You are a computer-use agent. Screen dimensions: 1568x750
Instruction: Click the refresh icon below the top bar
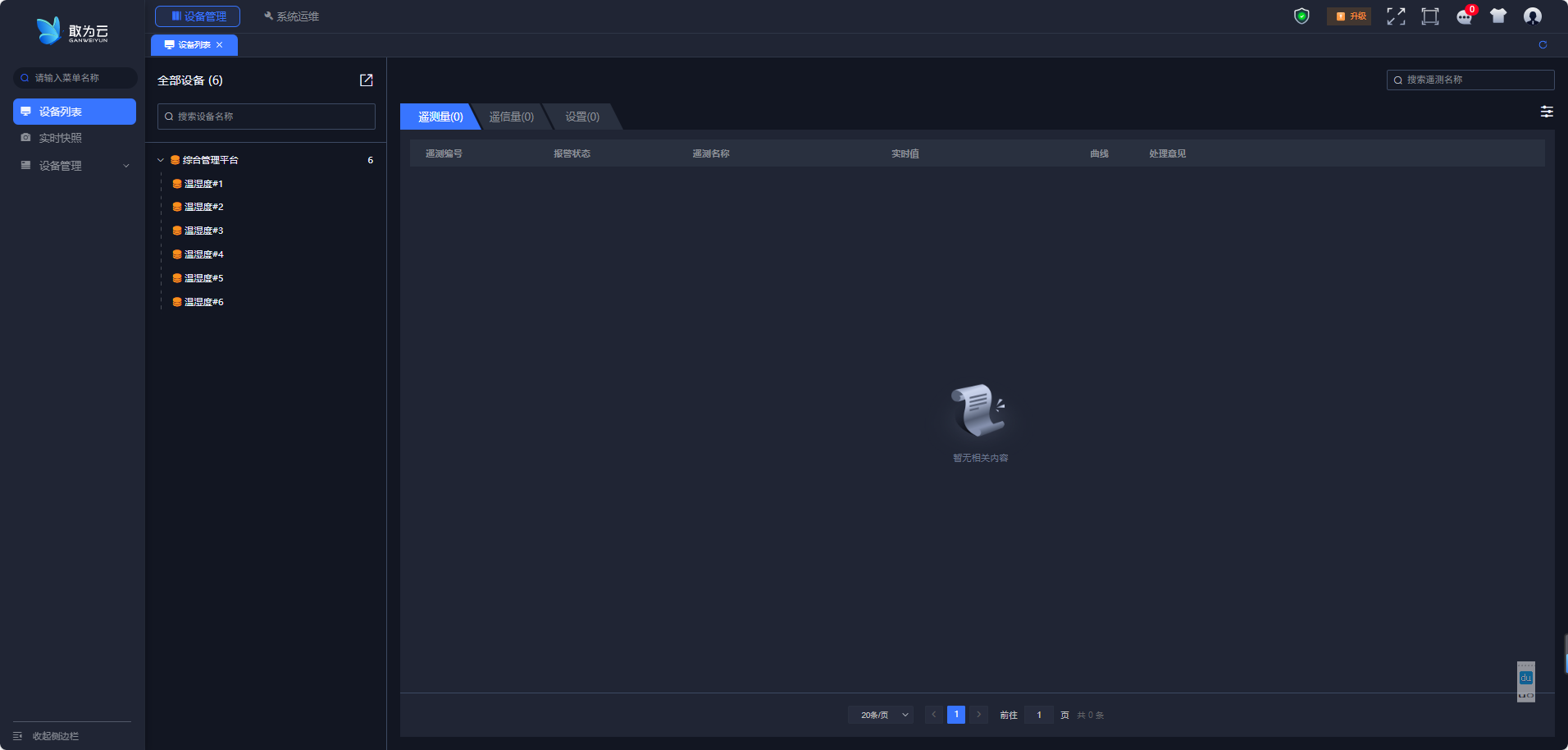pos(1543,45)
